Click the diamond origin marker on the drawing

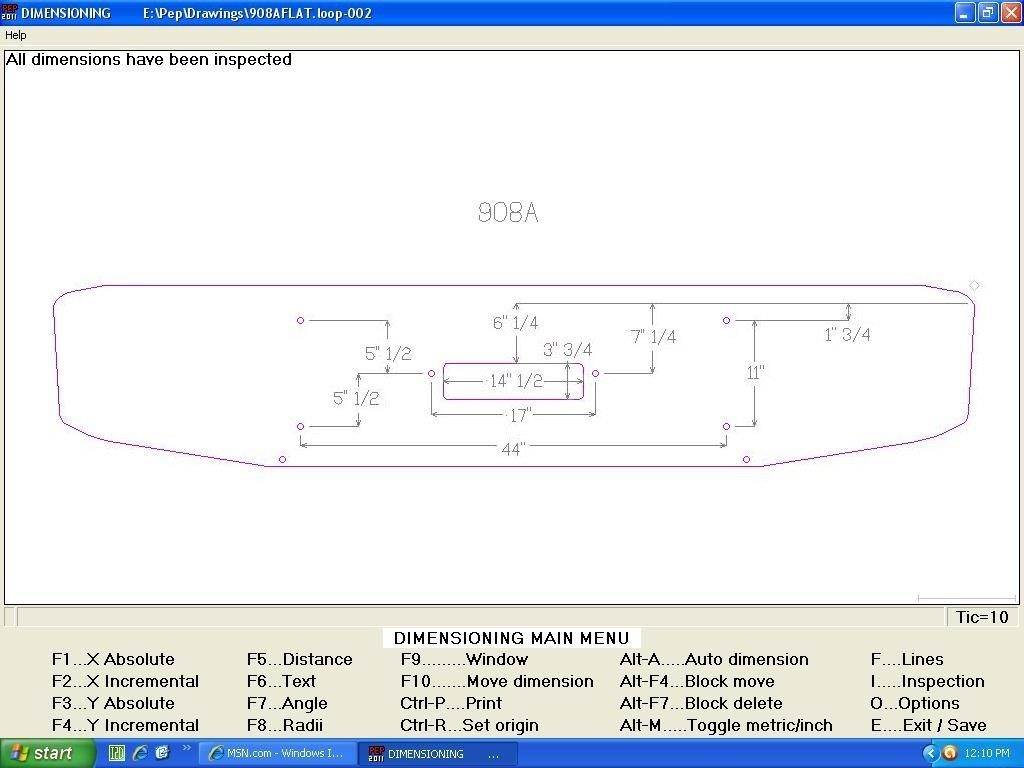tap(974, 285)
